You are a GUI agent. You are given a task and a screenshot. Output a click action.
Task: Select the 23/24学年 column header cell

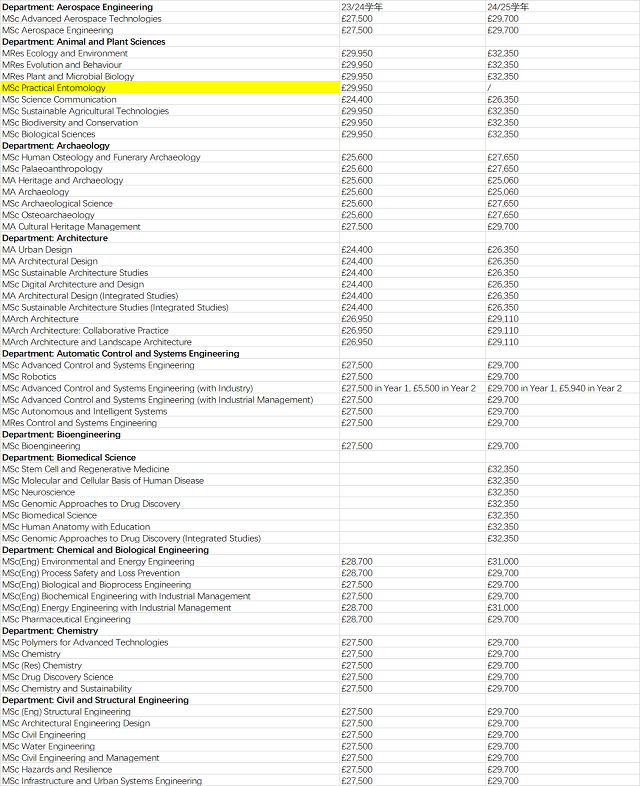pos(412,7)
